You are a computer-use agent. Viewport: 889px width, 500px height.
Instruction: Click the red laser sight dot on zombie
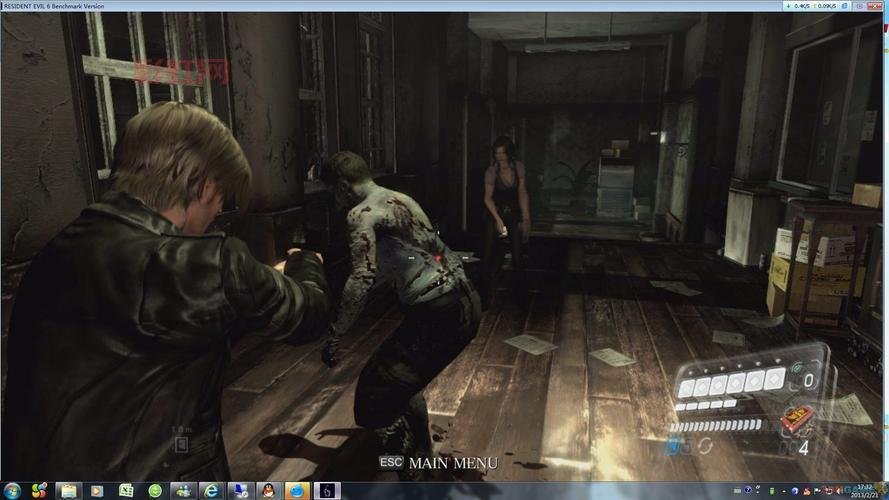coord(438,258)
